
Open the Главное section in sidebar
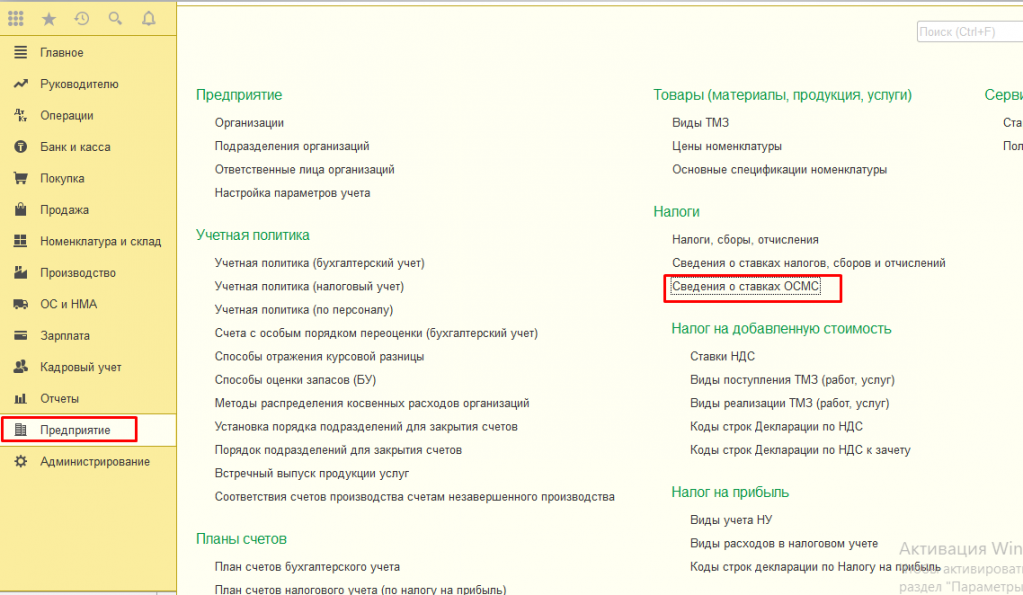point(62,52)
